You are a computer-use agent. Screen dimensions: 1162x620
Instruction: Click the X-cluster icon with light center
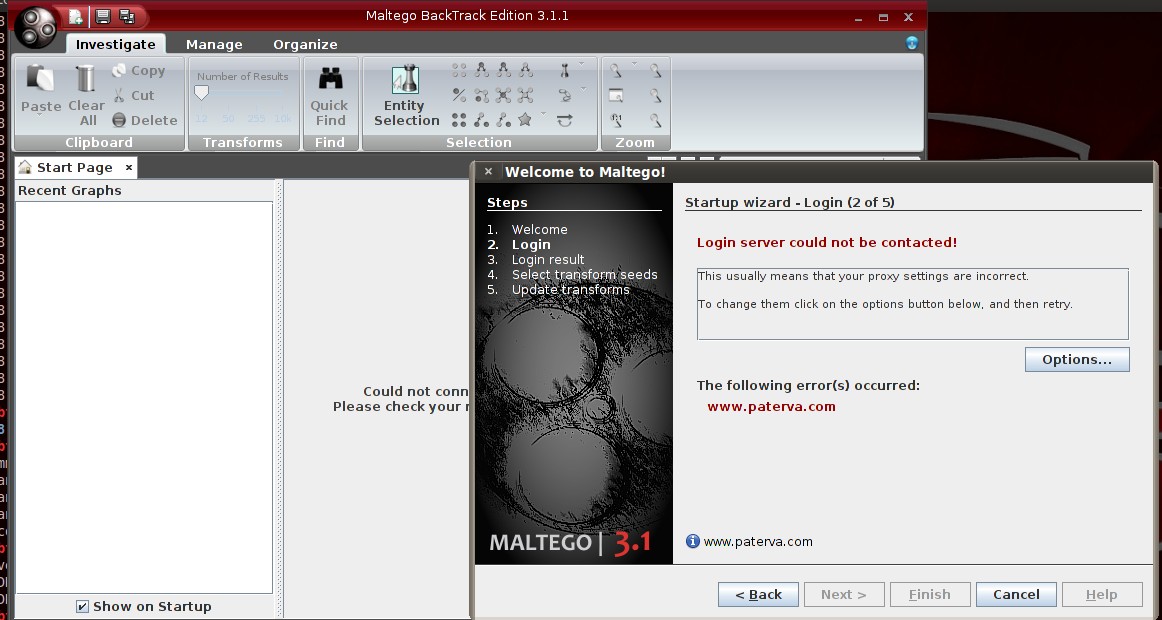pyautogui.click(x=525, y=95)
